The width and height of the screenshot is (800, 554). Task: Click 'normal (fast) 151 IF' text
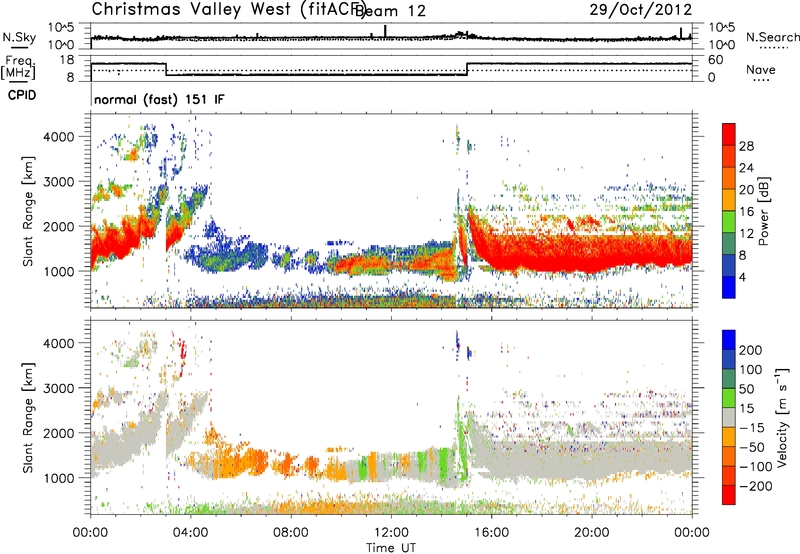pyautogui.click(x=159, y=99)
